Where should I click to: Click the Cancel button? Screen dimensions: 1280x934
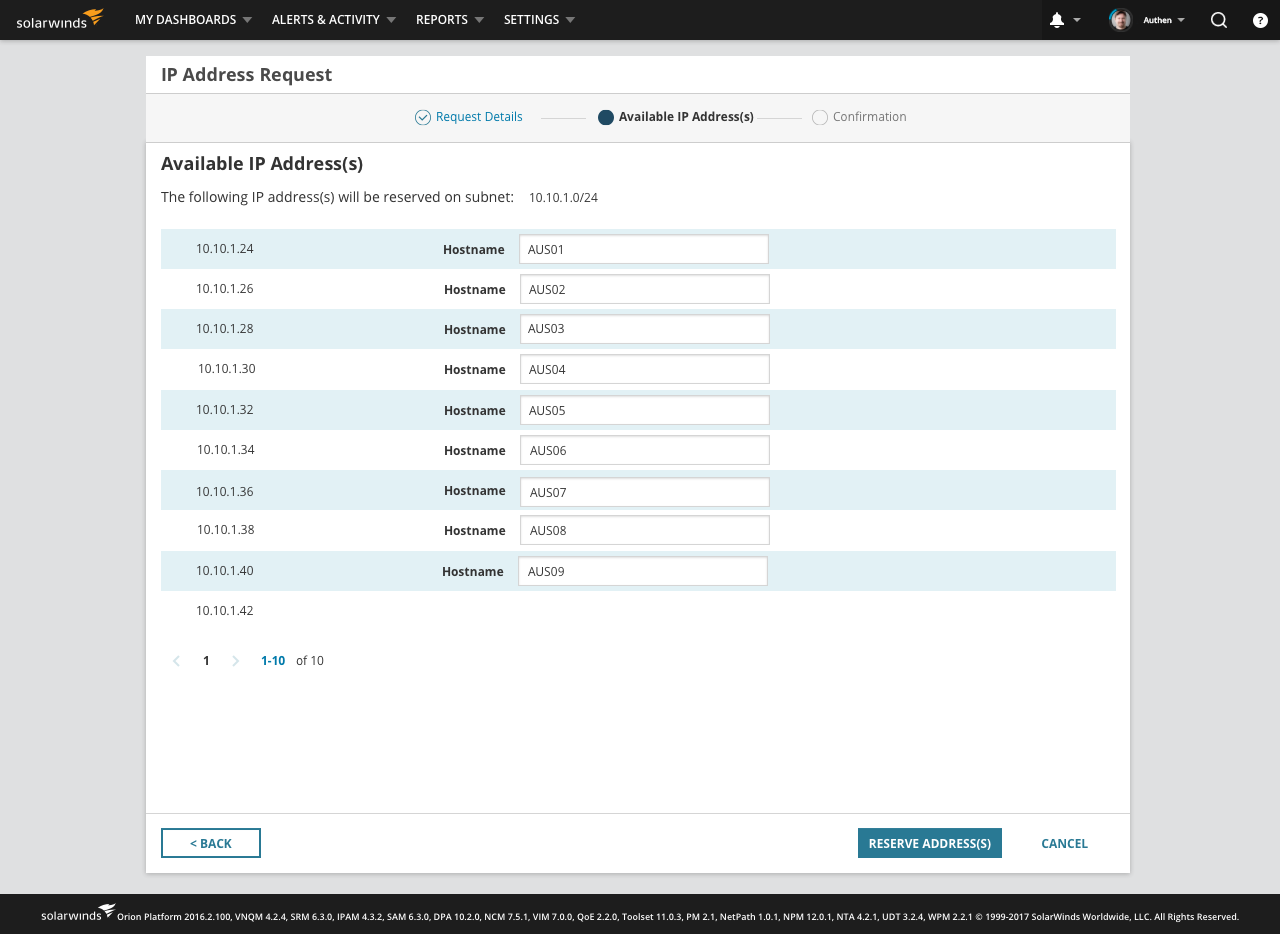(x=1064, y=844)
